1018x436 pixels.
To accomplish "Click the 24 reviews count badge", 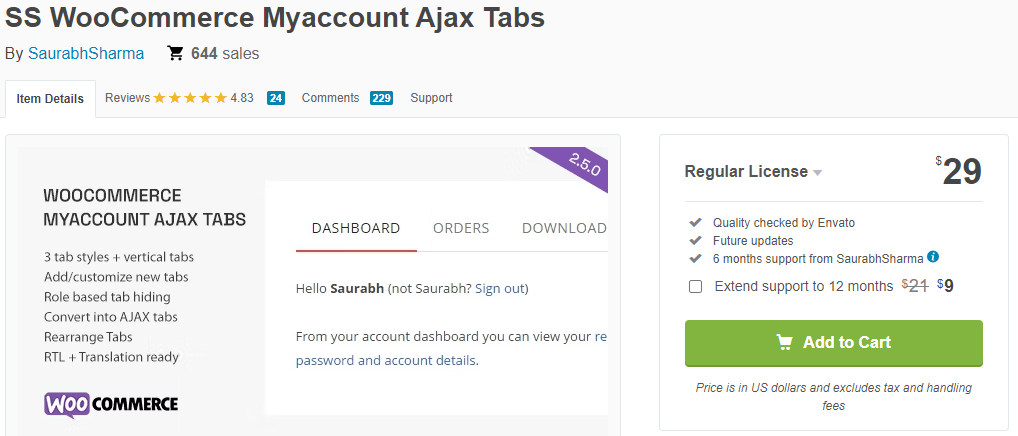I will pos(276,99).
